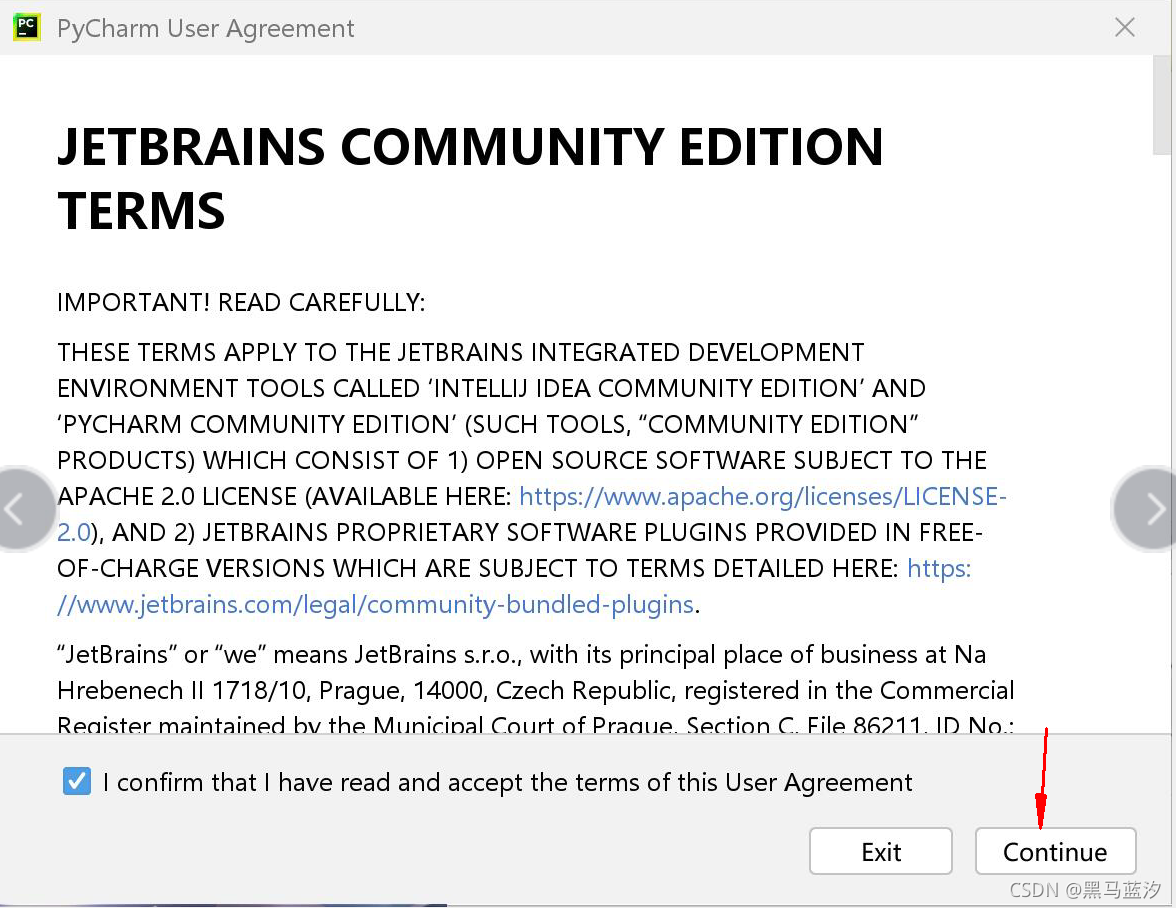Screen dimensions: 1176x908
Task: Click the confirm-and-accept label text
Action: [x=508, y=782]
